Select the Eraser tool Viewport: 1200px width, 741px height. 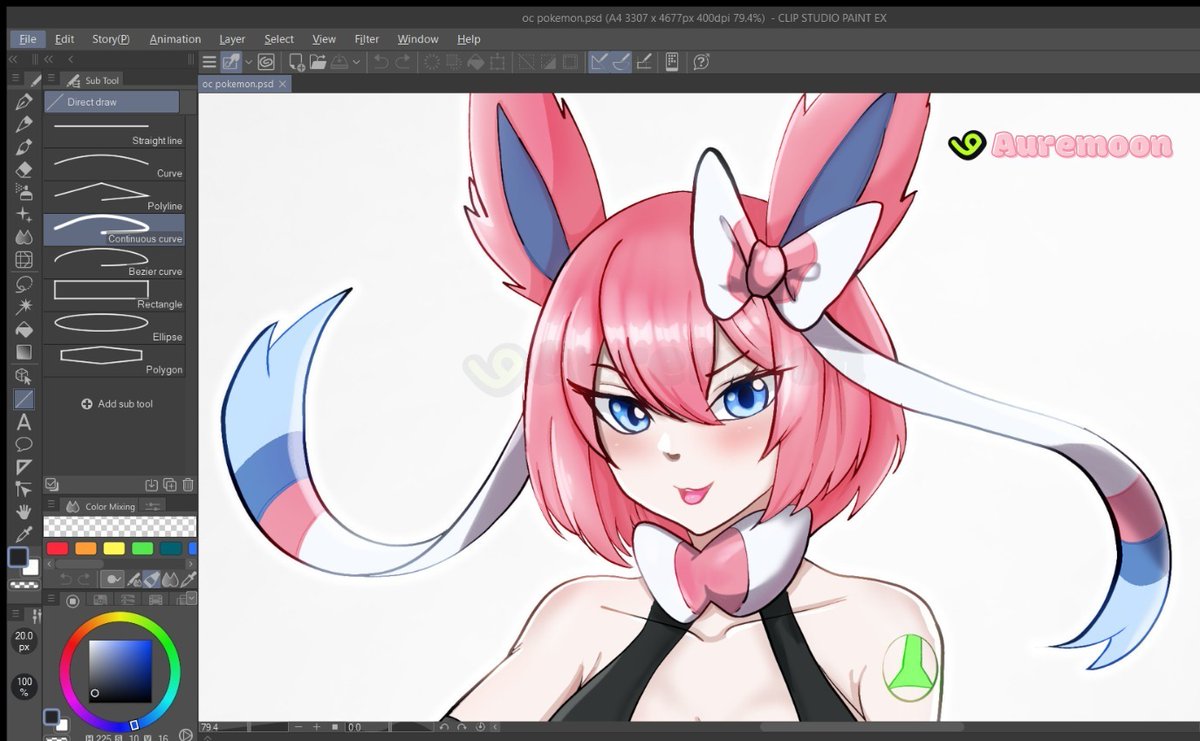[24, 170]
